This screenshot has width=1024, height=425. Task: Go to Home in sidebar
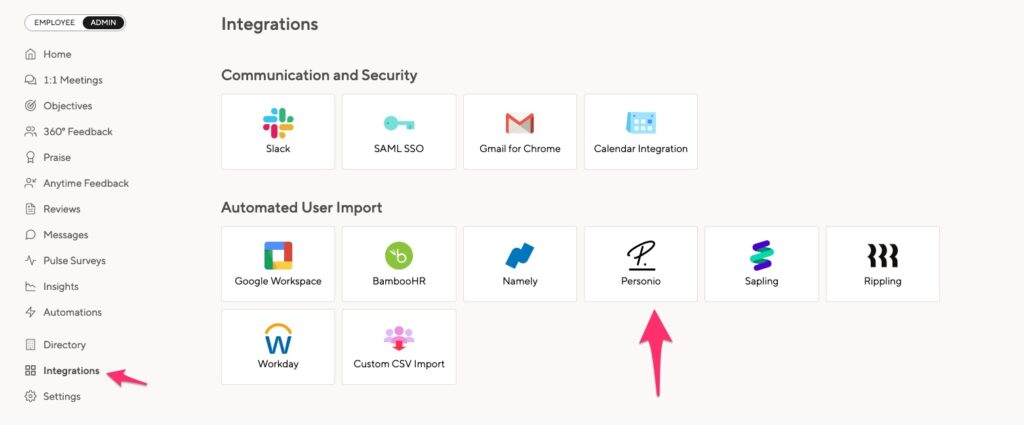coord(57,54)
